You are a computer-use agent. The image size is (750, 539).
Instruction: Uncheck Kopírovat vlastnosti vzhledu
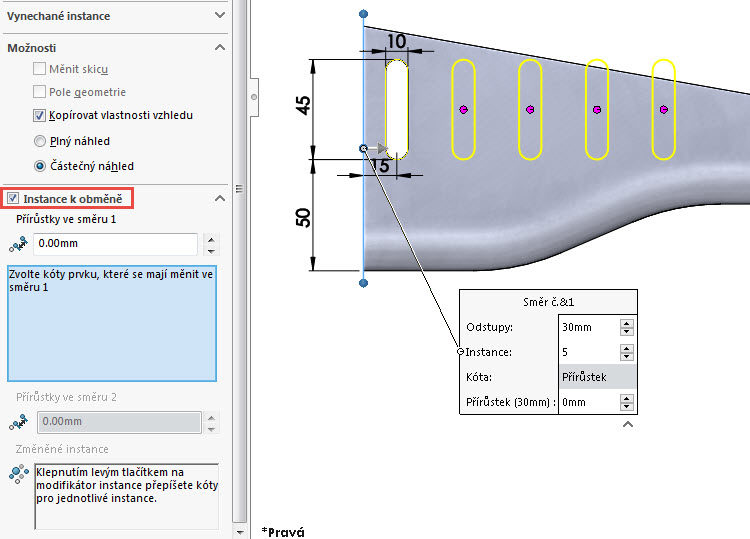click(x=39, y=115)
